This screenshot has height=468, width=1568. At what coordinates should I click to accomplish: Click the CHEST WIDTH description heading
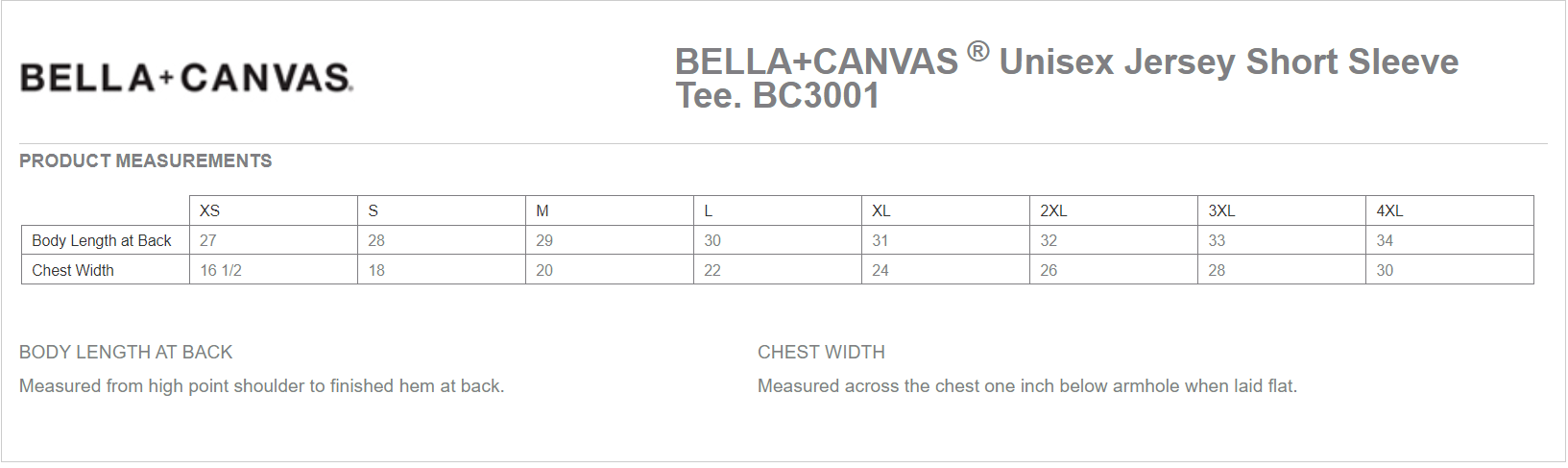pyautogui.click(x=821, y=353)
